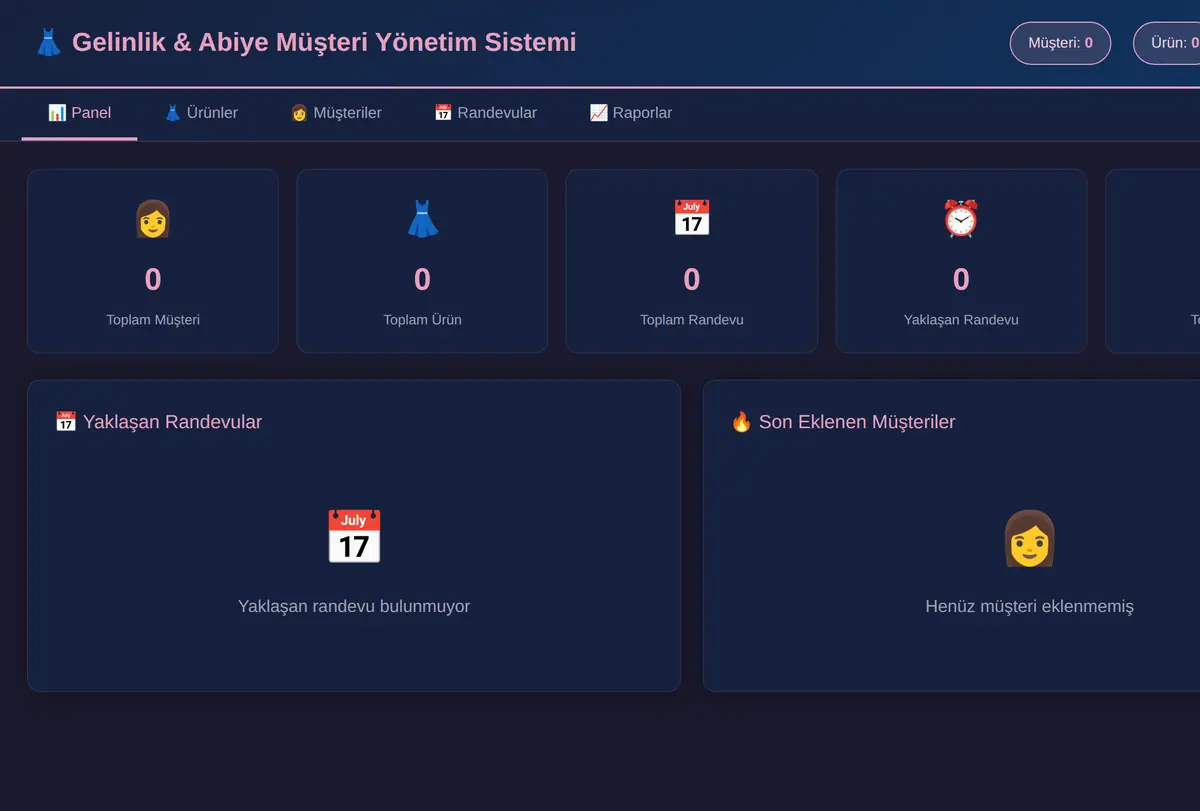Open the Müşteriler tab
The image size is (1200, 811).
point(335,113)
